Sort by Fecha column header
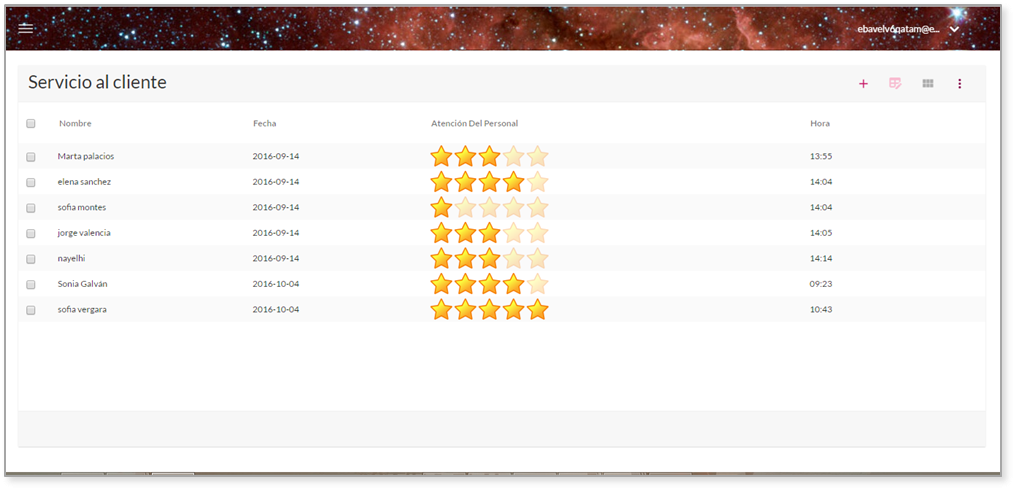This screenshot has width=1015, height=490. pyautogui.click(x=265, y=124)
